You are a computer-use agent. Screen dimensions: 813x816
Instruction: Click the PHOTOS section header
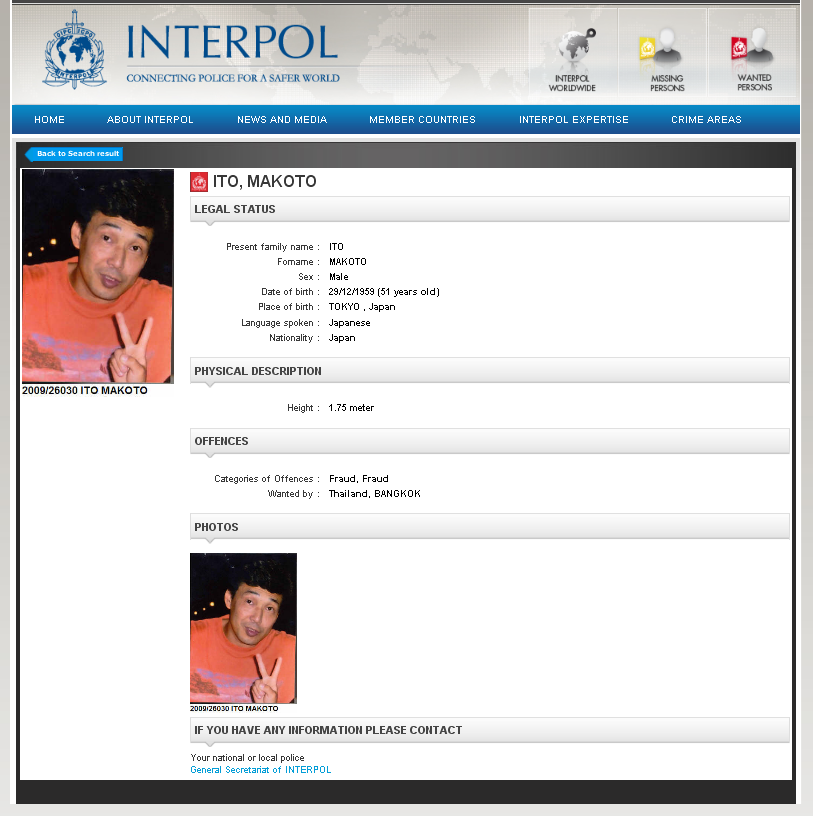(489, 527)
